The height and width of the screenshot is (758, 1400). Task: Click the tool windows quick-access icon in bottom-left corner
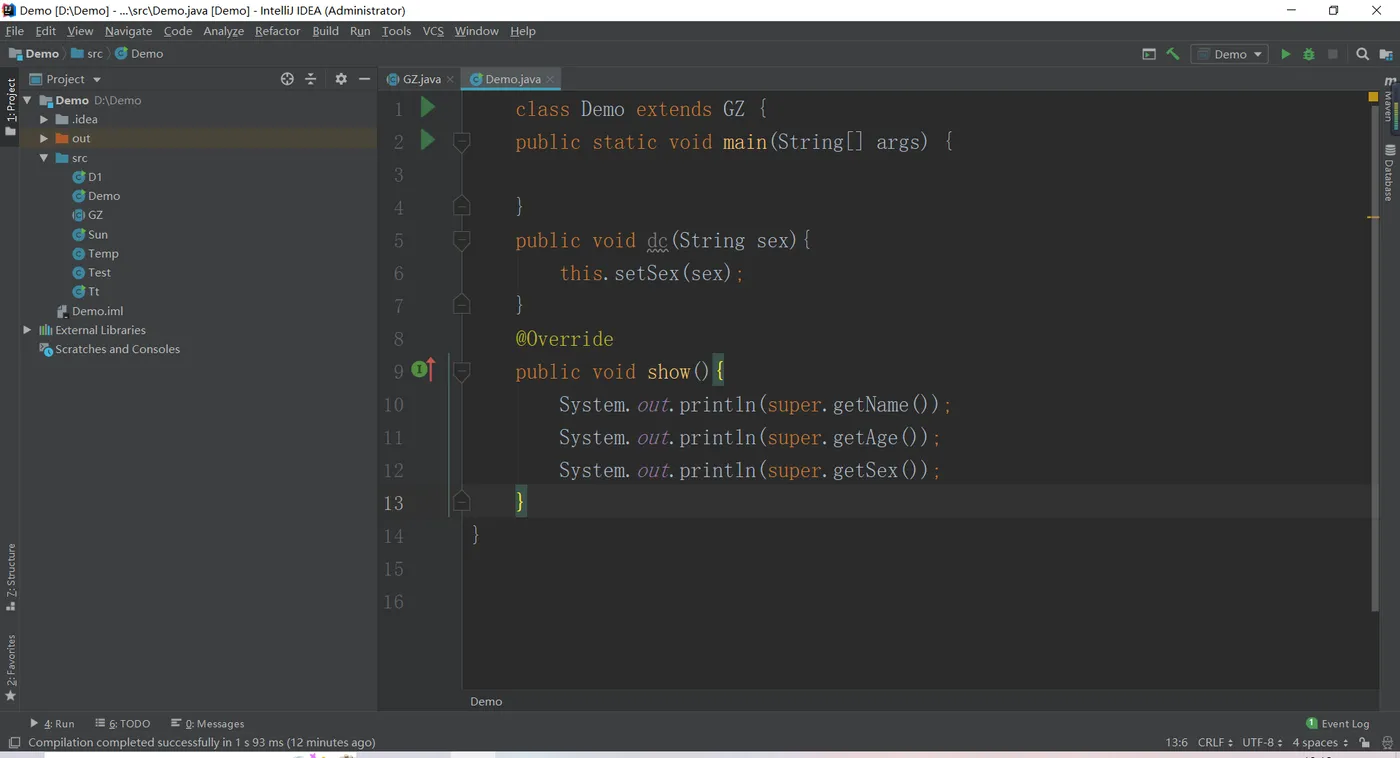13,743
